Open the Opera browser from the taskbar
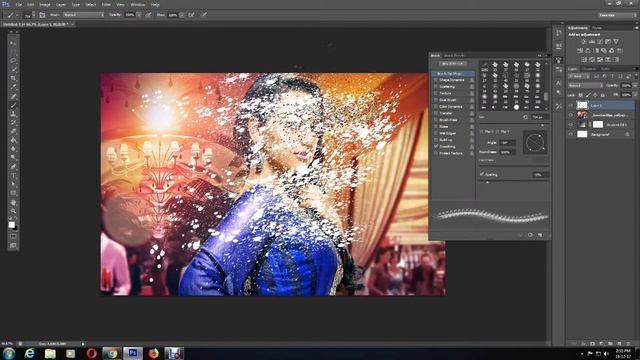640x360 pixels. [x=91, y=353]
